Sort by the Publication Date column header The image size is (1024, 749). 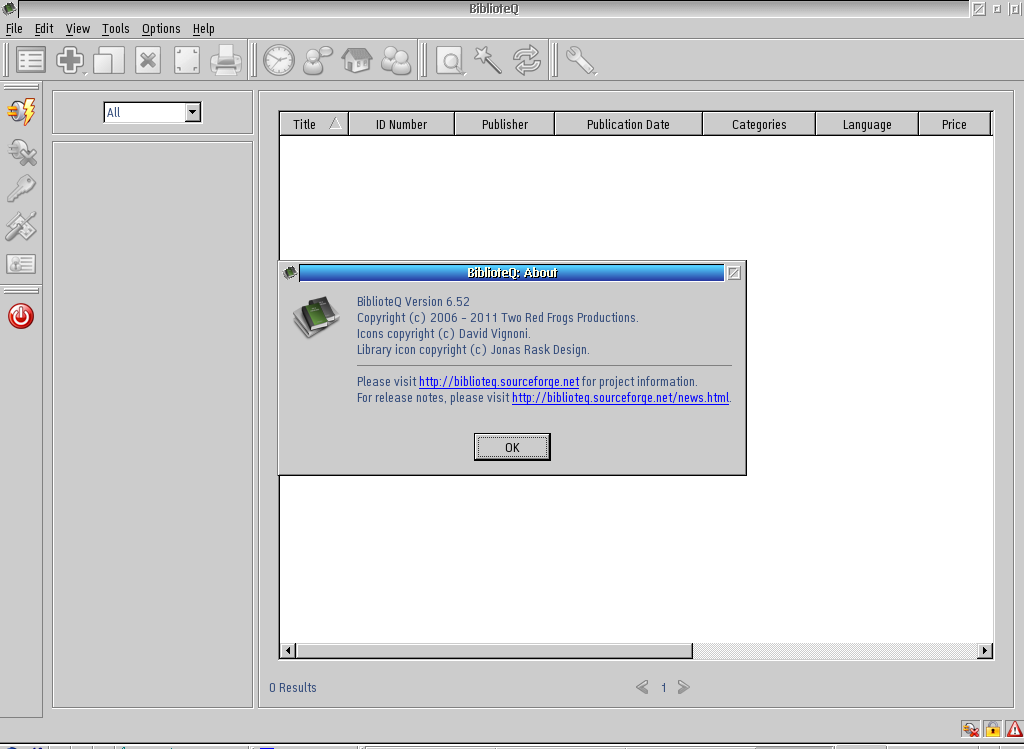[x=628, y=124]
